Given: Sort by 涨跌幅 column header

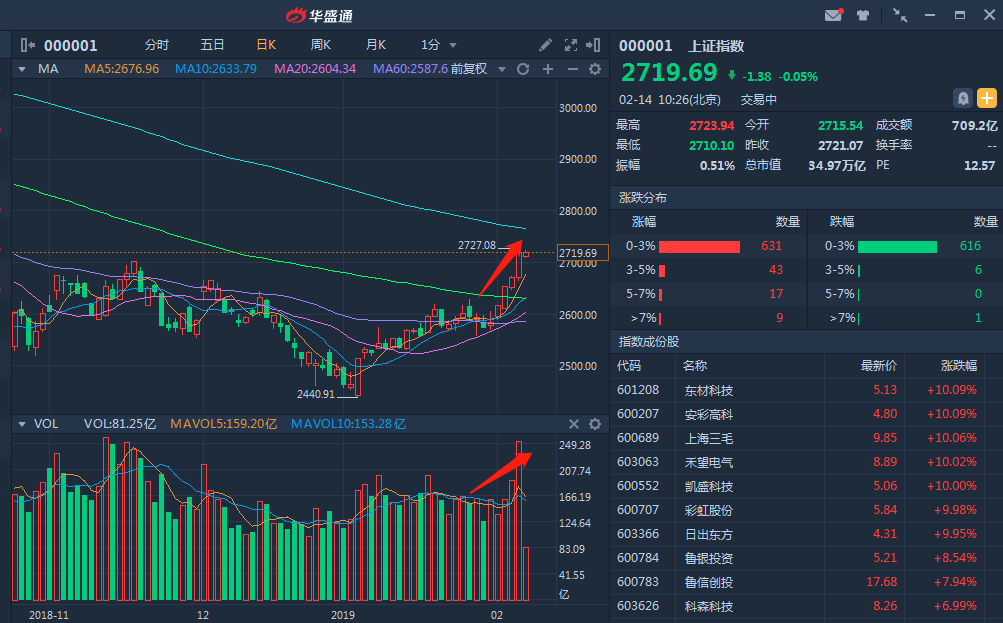Looking at the screenshot, I should (x=959, y=365).
